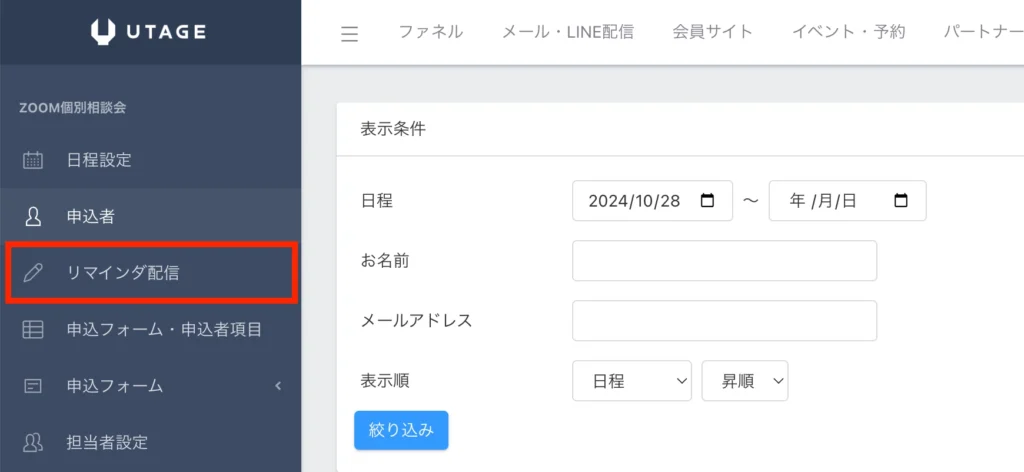The height and width of the screenshot is (472, 1024).
Task: Open 担当者設定 in the sidebar
Action: click(151, 443)
